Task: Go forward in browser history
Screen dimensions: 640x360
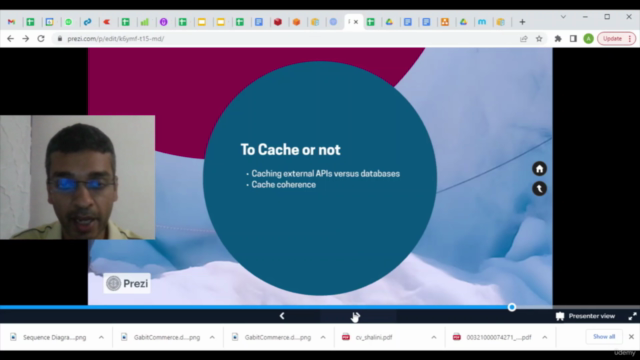Action: coord(26,39)
